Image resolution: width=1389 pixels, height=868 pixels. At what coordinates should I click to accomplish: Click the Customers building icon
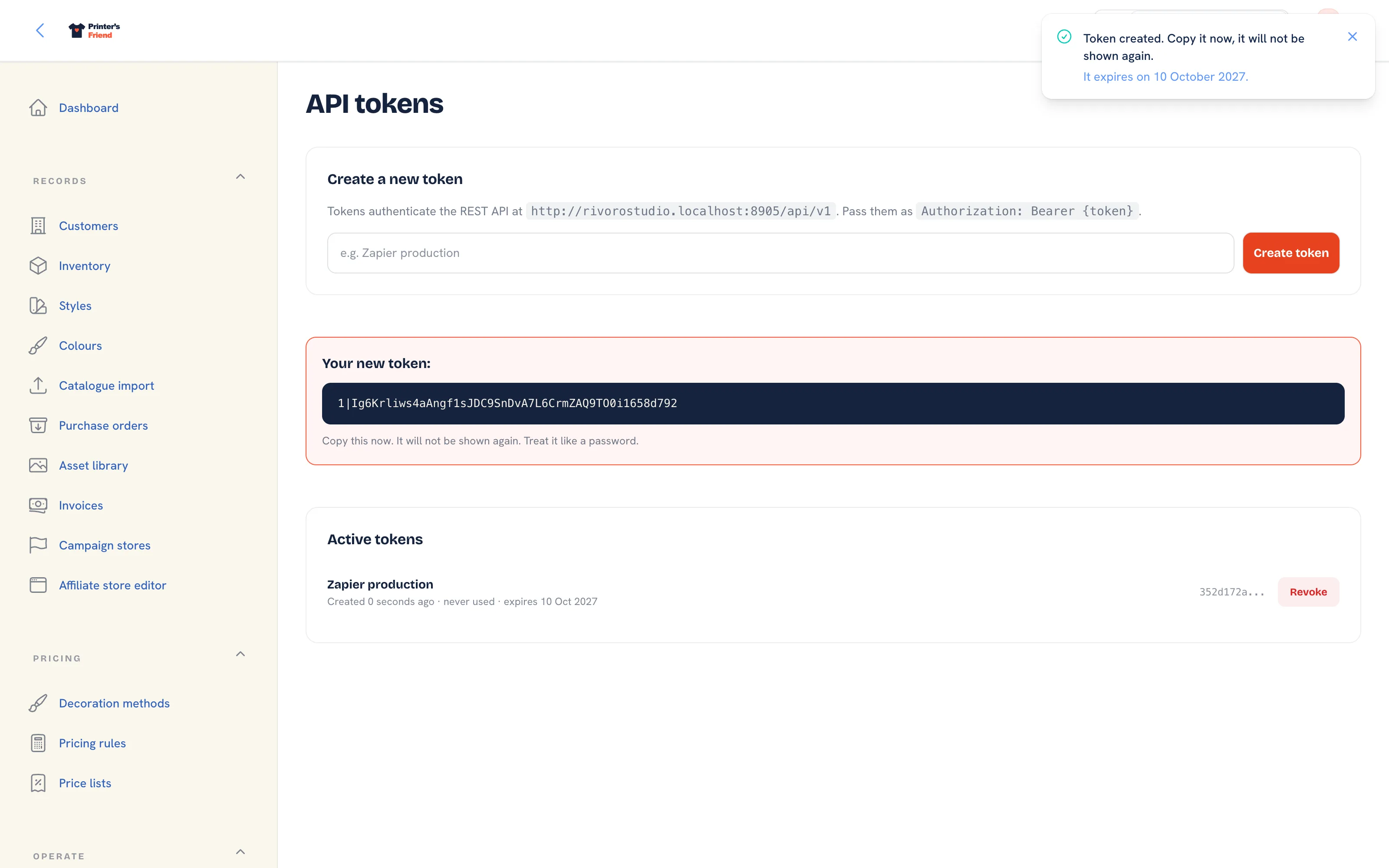coord(38,226)
